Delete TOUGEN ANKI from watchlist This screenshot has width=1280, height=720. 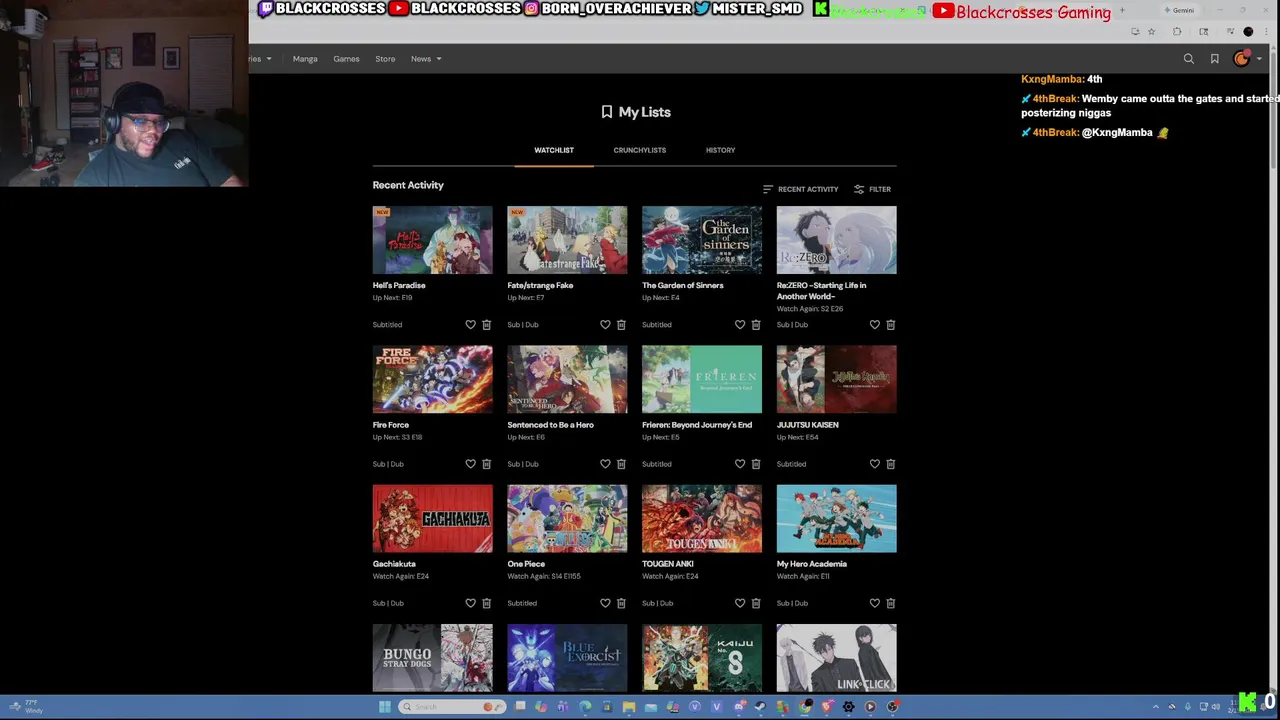756,603
